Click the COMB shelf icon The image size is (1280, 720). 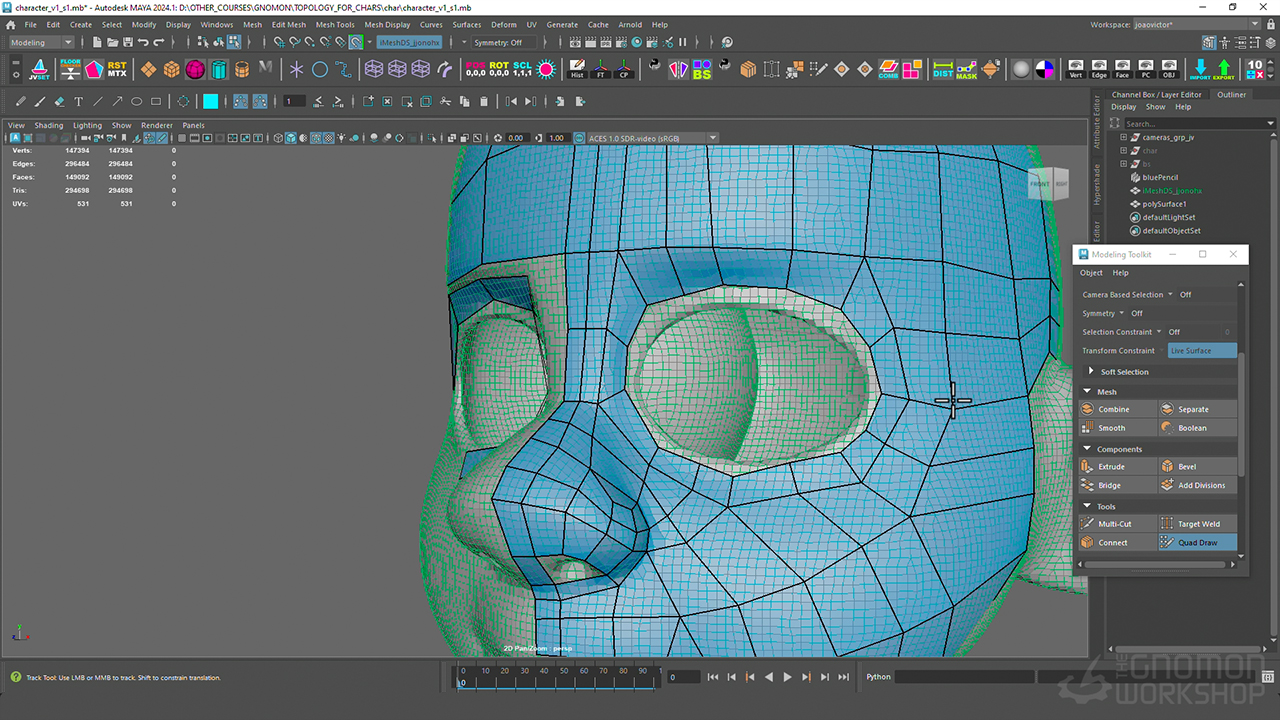coord(888,69)
